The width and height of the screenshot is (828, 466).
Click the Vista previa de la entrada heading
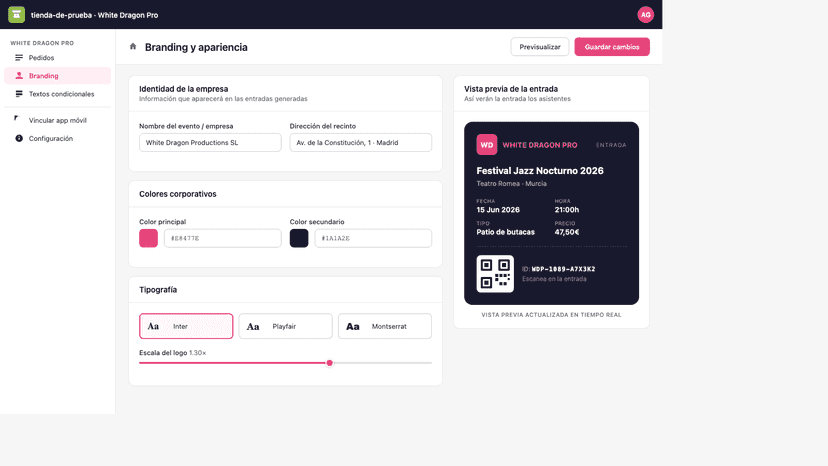point(511,89)
